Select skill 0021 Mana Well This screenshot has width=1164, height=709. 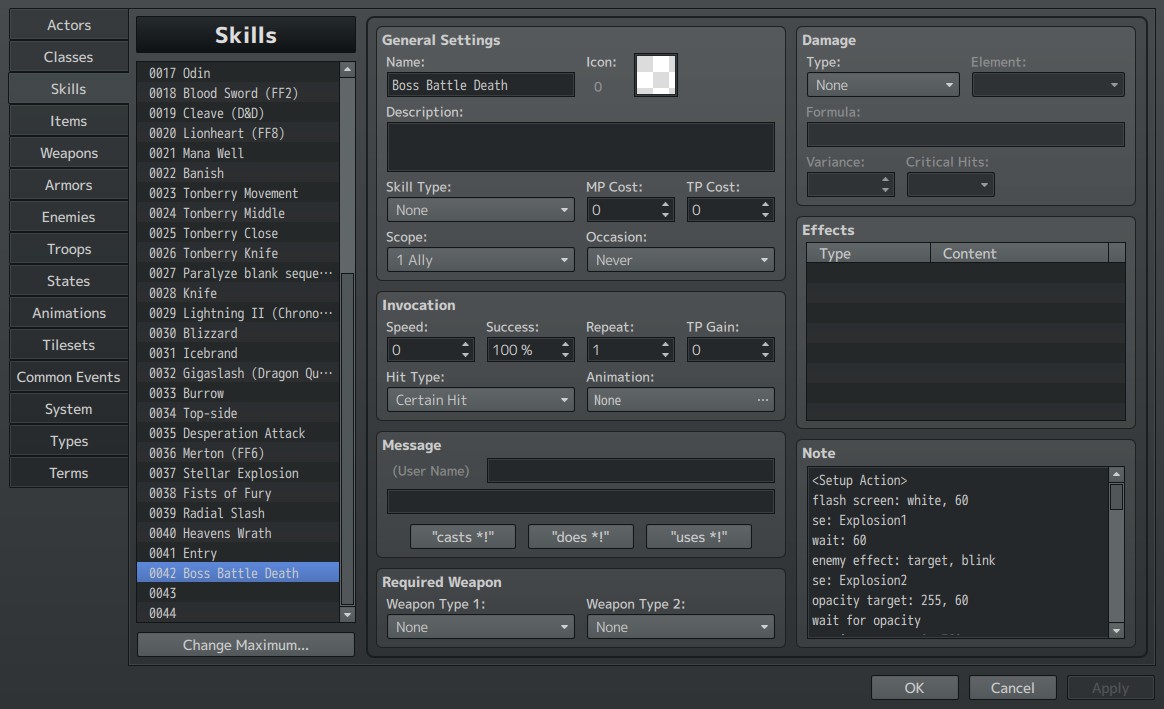tap(238, 153)
